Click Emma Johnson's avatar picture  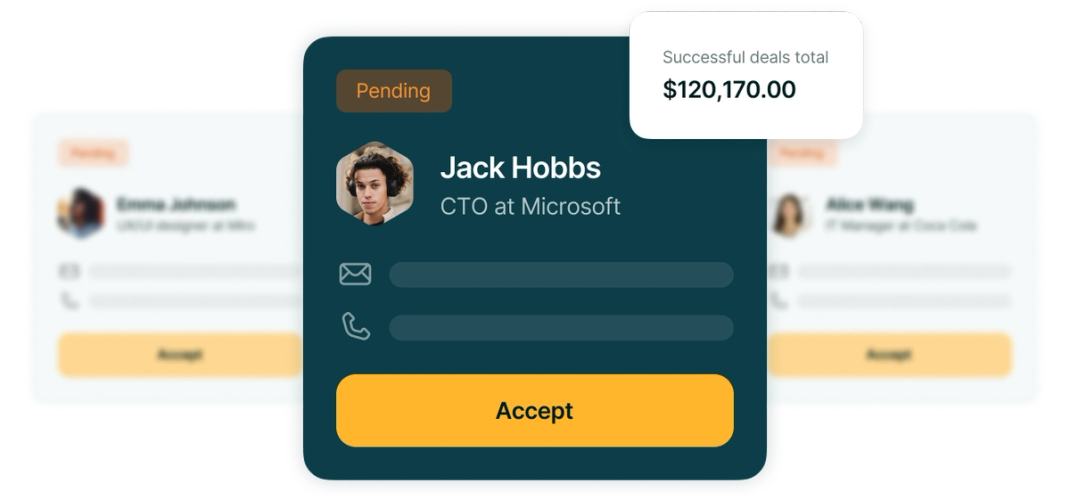[81, 213]
